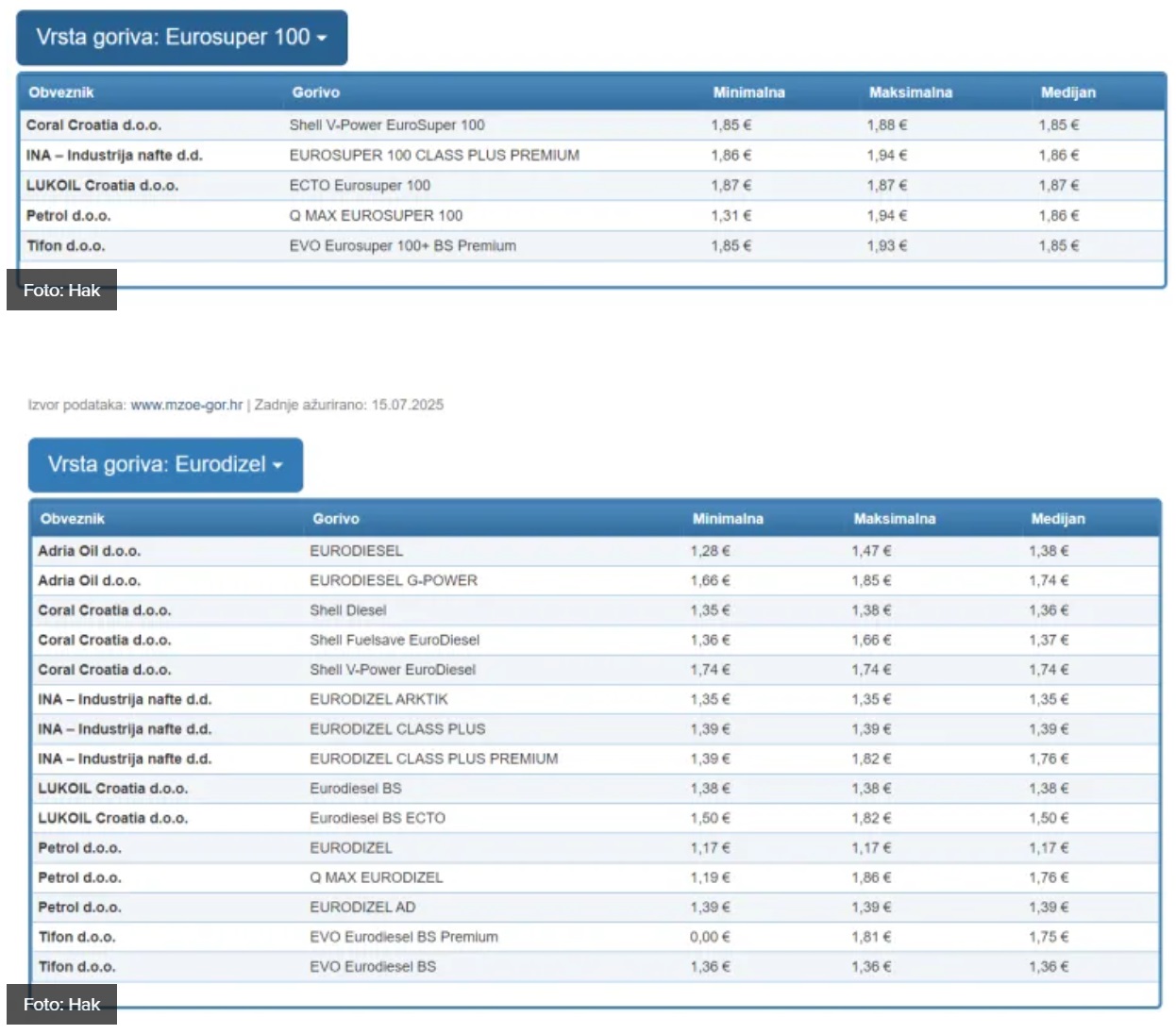Select the ECTO Eurosuper 100 fuel cell
This screenshot has height=1034, width=1176.
pyautogui.click(x=360, y=185)
